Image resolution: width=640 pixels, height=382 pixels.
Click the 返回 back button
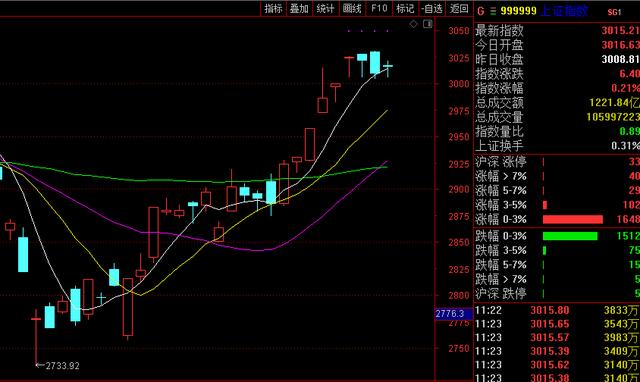459,9
